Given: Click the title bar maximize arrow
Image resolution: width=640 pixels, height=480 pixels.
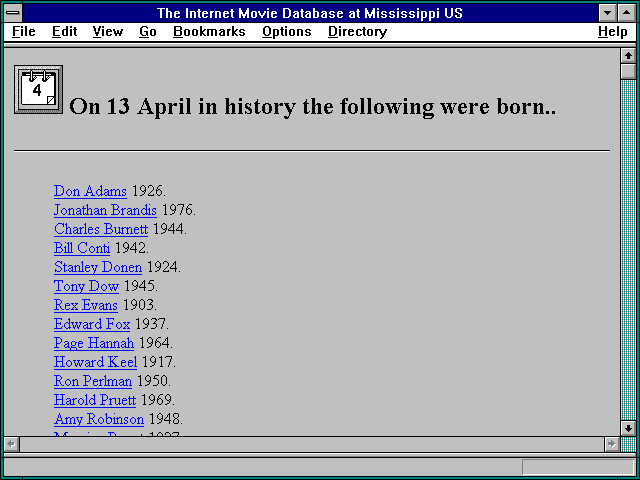Looking at the screenshot, I should (x=626, y=13).
